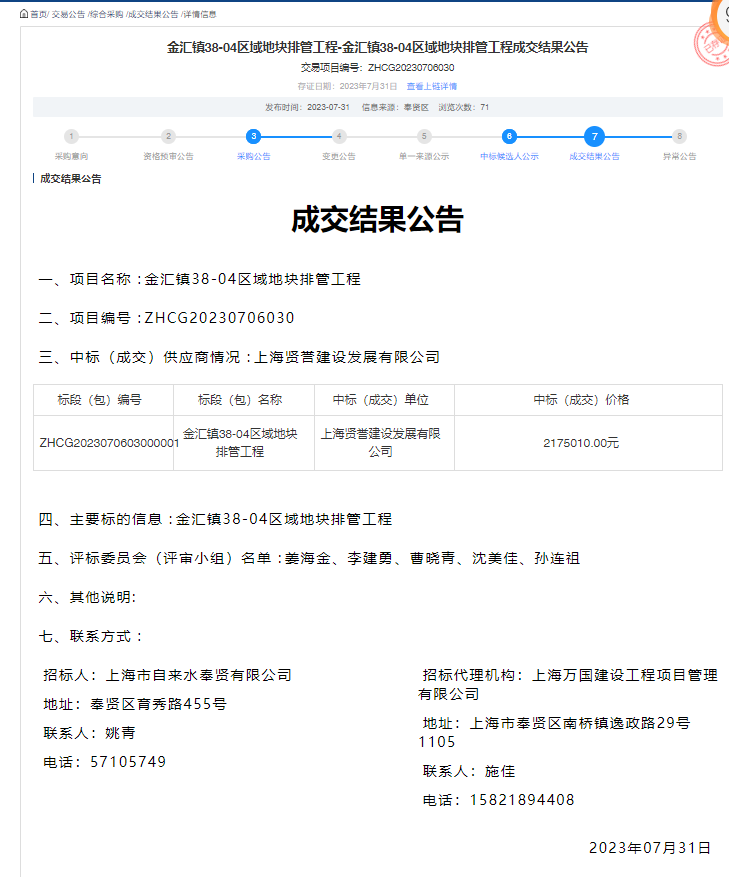The height and width of the screenshot is (877, 729).
Task: Open 交易公告 breadcrumb link
Action: (x=68, y=15)
